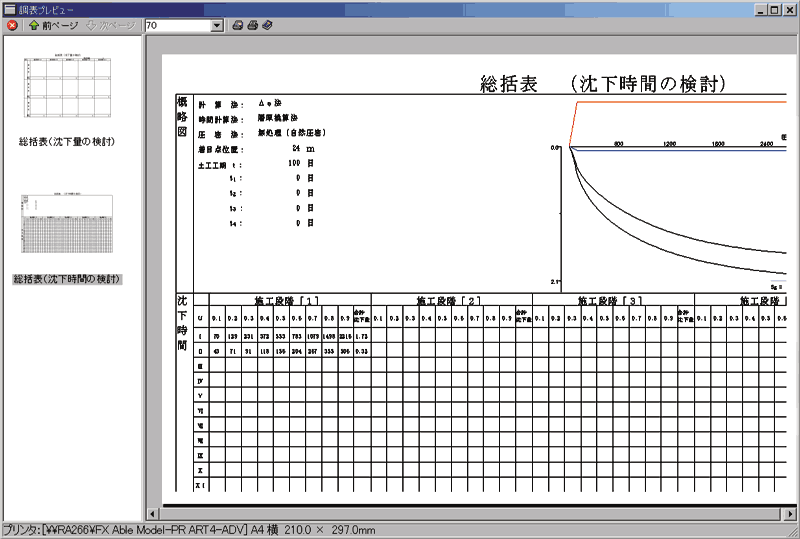Click the highlighted label 総括表(沈下時間の検討)
The width and height of the screenshot is (800, 539).
(67, 279)
